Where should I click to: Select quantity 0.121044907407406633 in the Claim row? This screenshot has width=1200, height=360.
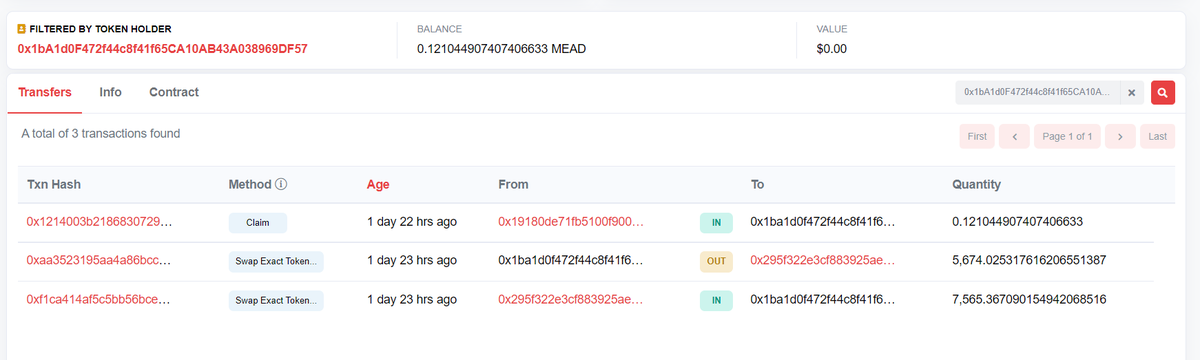click(x=1018, y=222)
